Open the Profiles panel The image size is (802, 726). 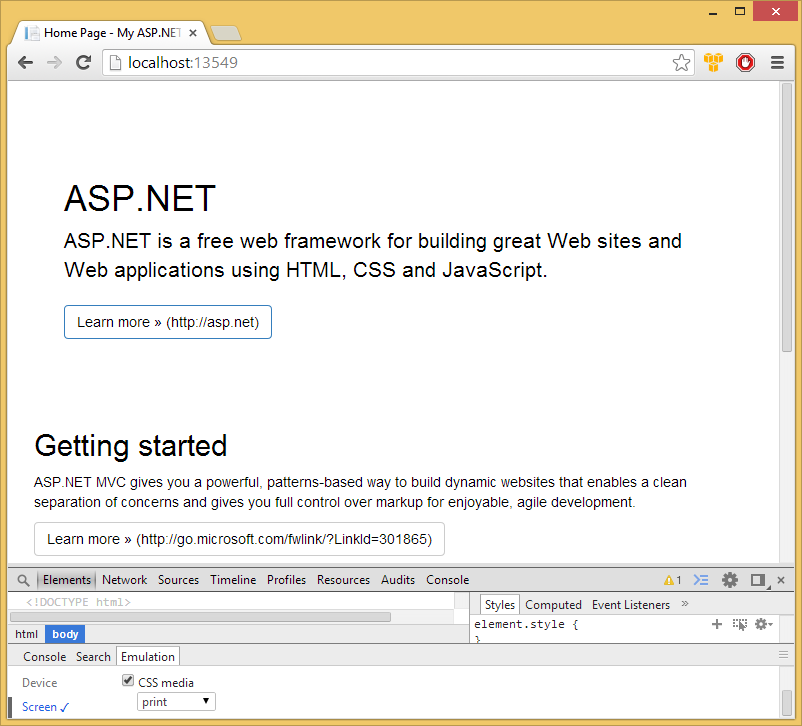pyautogui.click(x=286, y=580)
